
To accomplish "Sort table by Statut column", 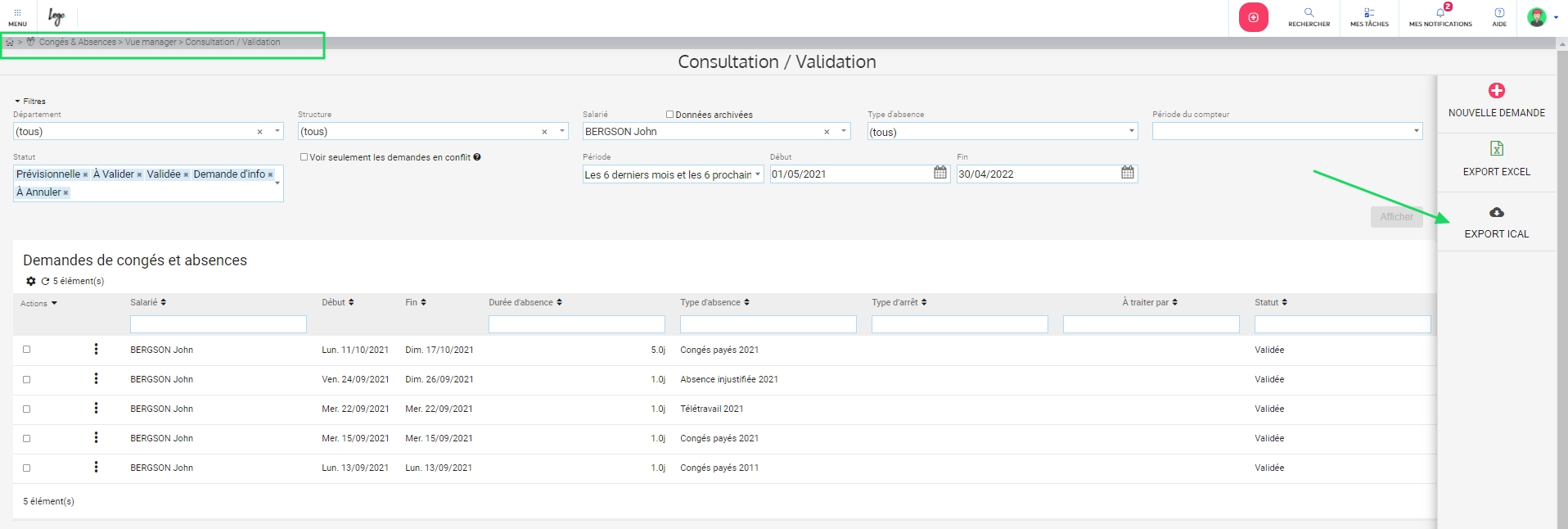I will [1271, 303].
